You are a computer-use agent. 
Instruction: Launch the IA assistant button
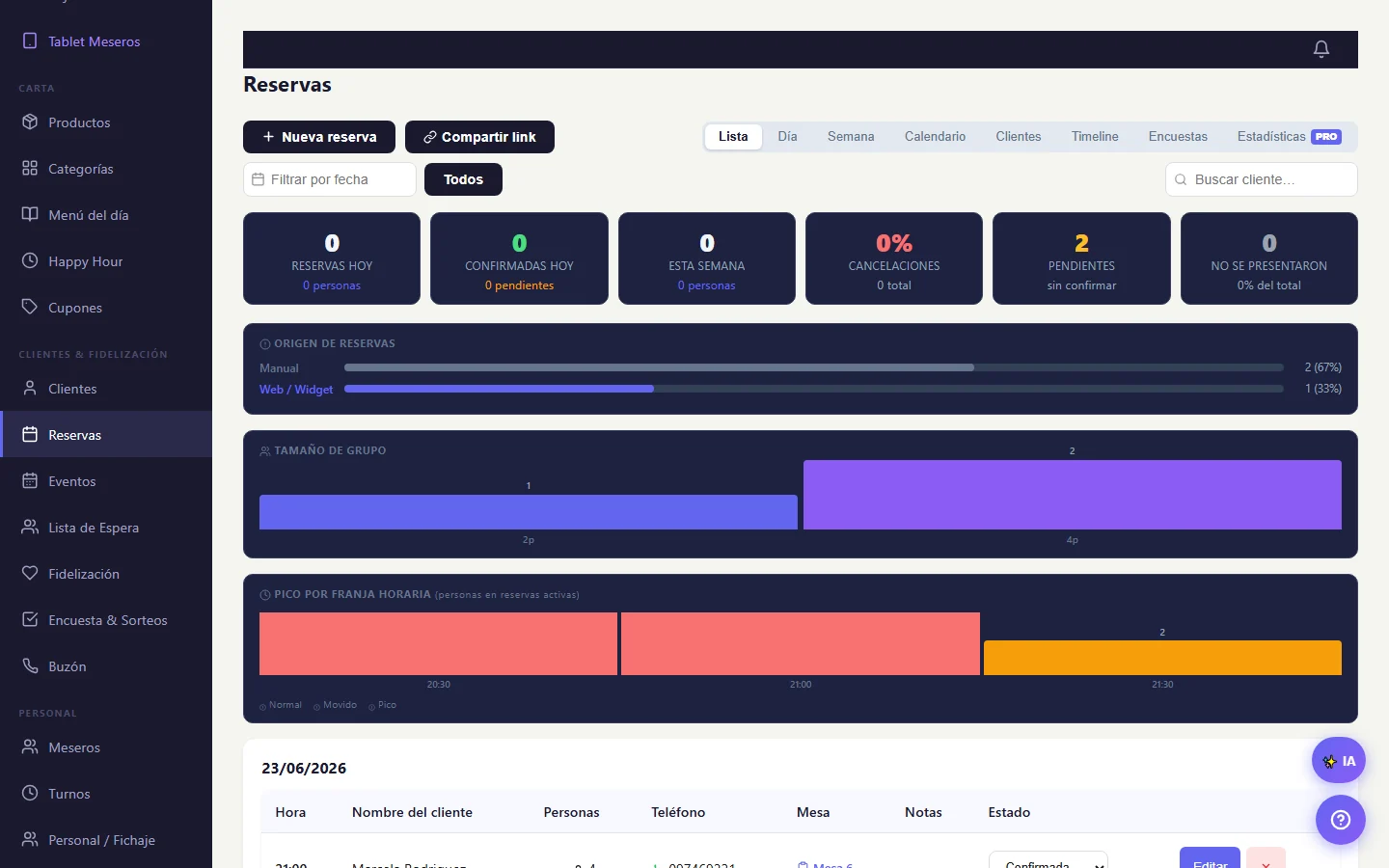click(x=1339, y=761)
